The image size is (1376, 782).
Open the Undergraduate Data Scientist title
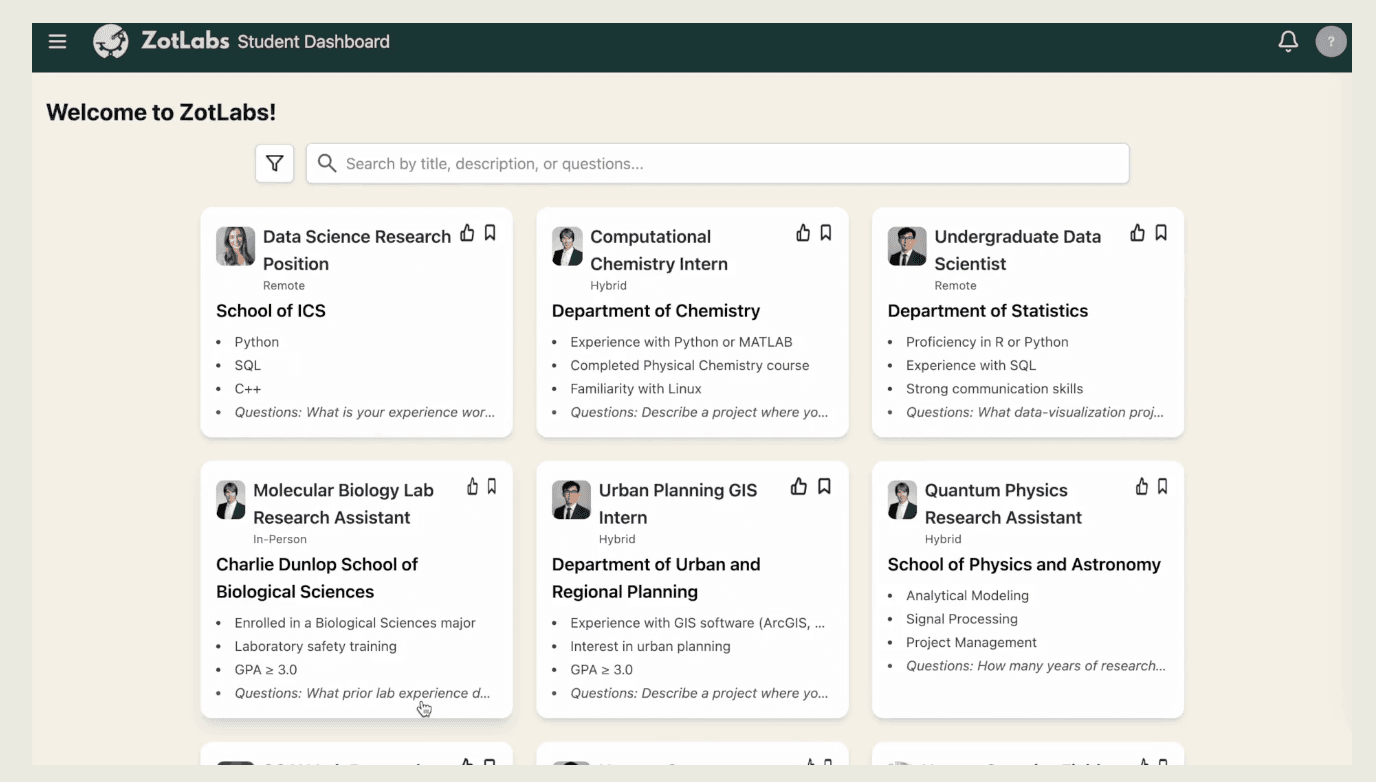tap(1017, 250)
